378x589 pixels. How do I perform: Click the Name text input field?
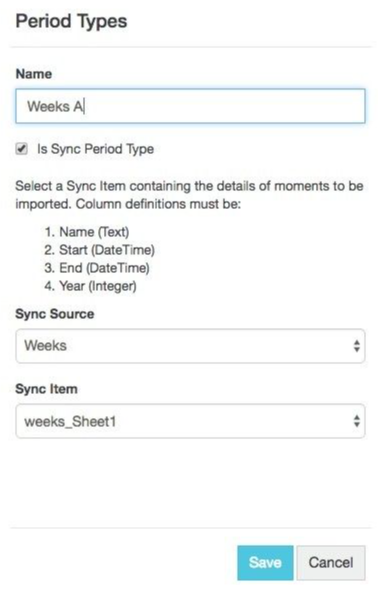[190, 106]
